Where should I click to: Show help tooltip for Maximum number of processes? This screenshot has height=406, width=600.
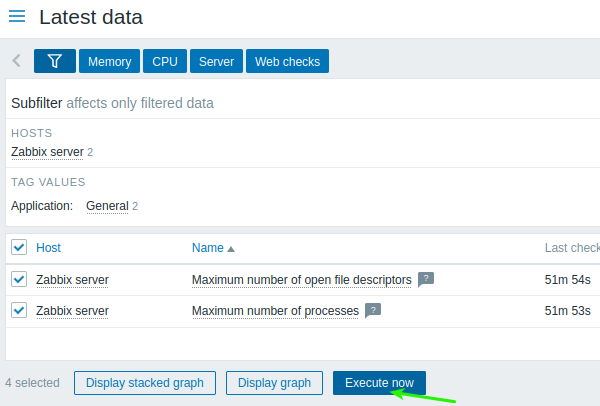click(x=373, y=310)
